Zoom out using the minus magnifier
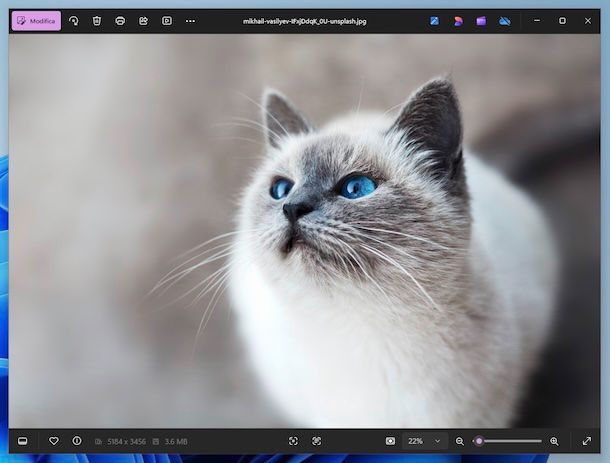Viewport: 610px width, 463px height. (x=460, y=441)
